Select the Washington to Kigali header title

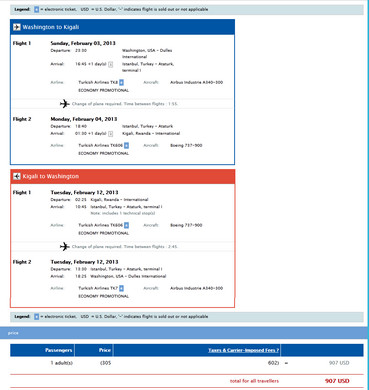[x=51, y=27]
